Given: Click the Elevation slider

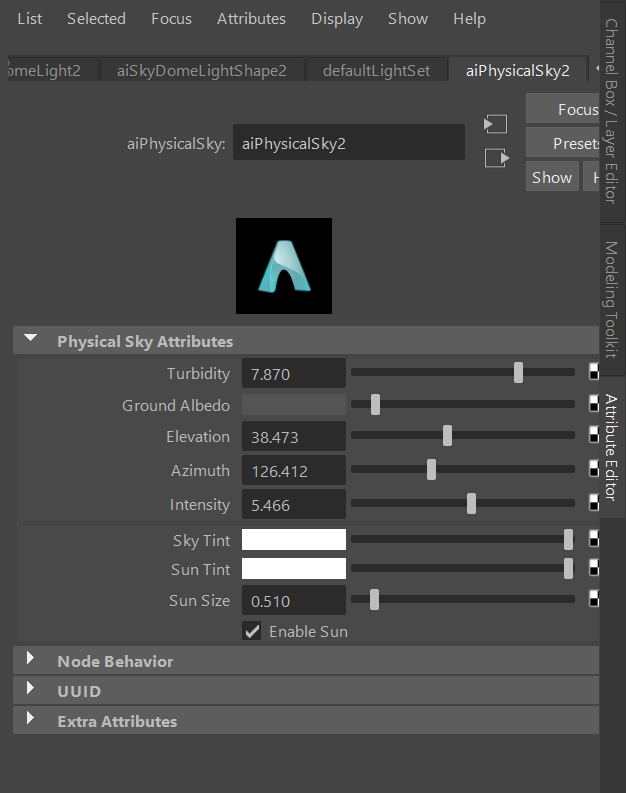Looking at the screenshot, I should [x=463, y=435].
